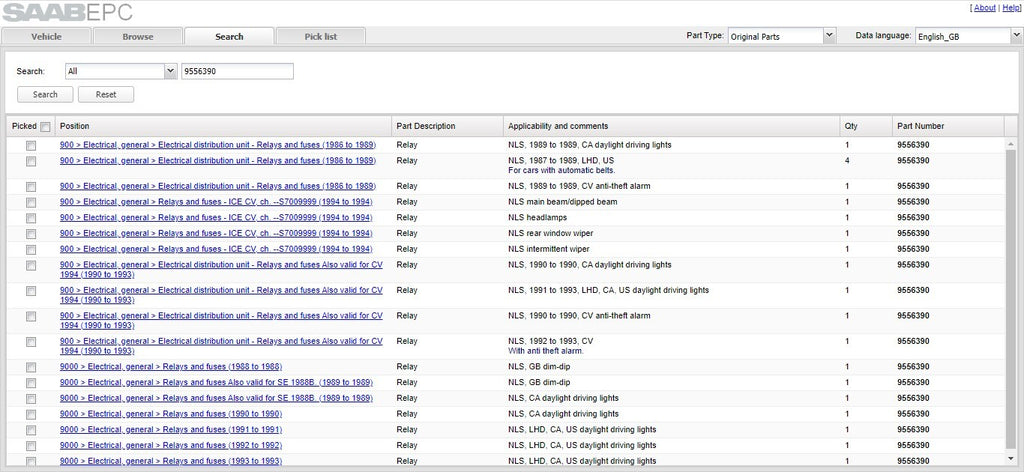
Task: Click the quantity value 4
Action: click(847, 161)
